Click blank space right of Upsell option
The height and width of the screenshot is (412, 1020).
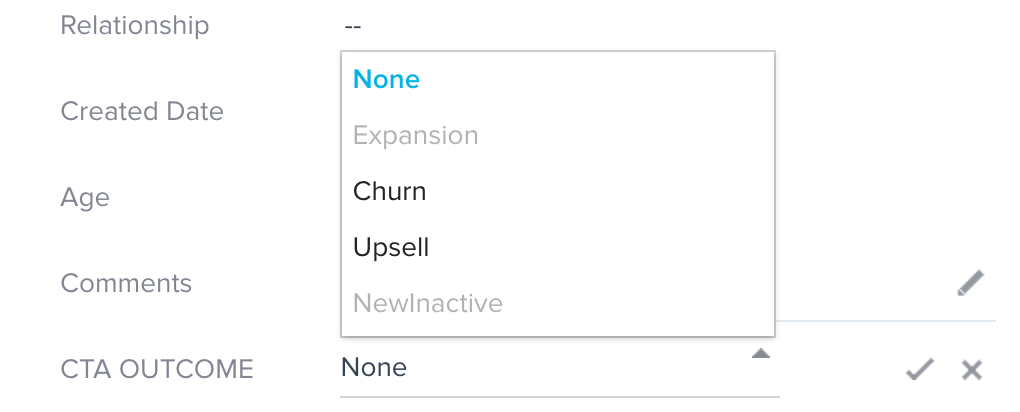[598, 247]
